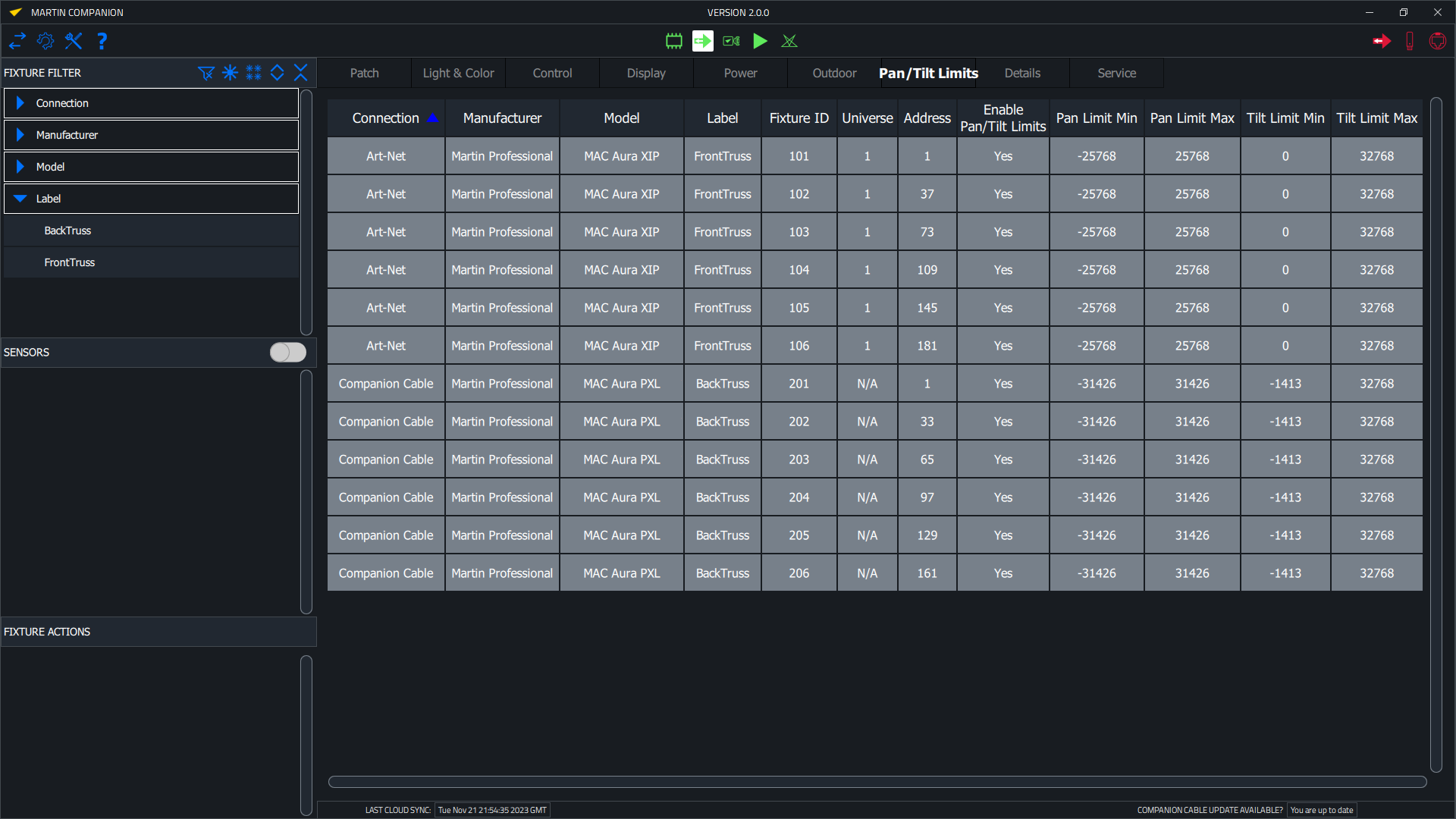Screen dimensions: 1456x819
Task: Click the red Ethernet port icon
Action: (x=1437, y=41)
